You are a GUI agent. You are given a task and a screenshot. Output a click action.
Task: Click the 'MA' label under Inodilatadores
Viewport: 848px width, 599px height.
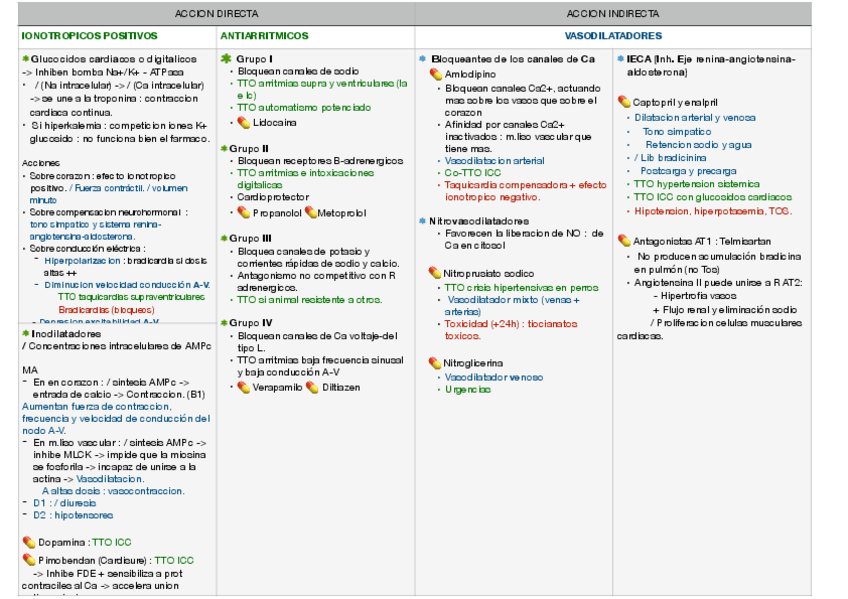point(30,370)
